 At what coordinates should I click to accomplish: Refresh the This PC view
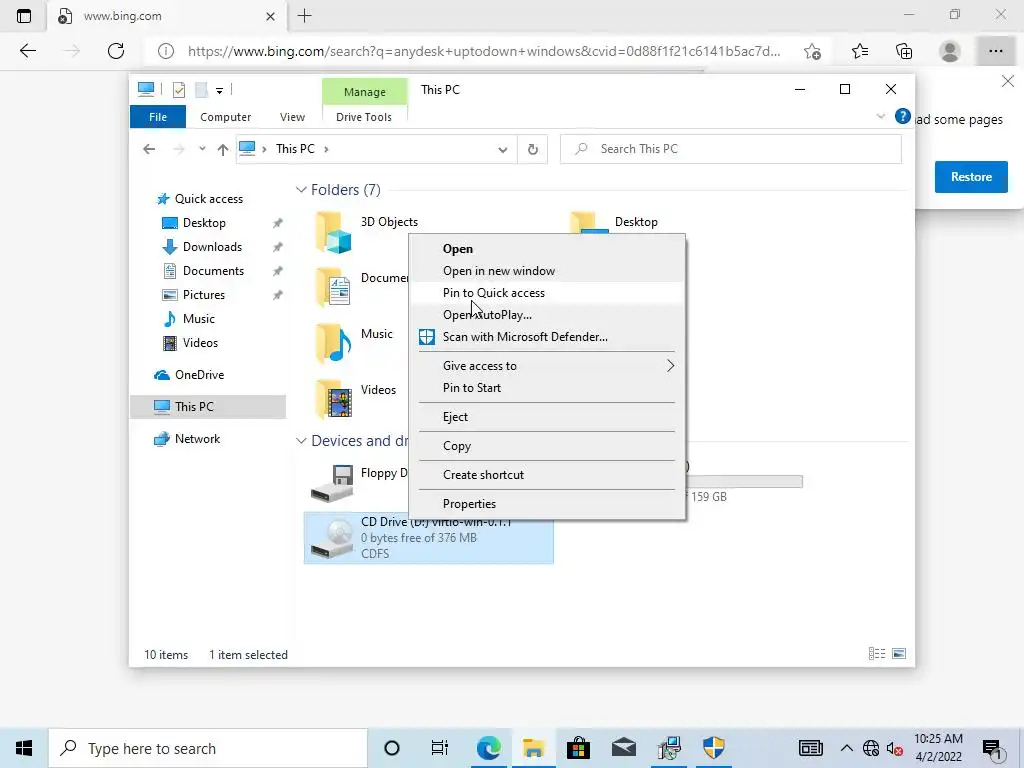(x=533, y=150)
